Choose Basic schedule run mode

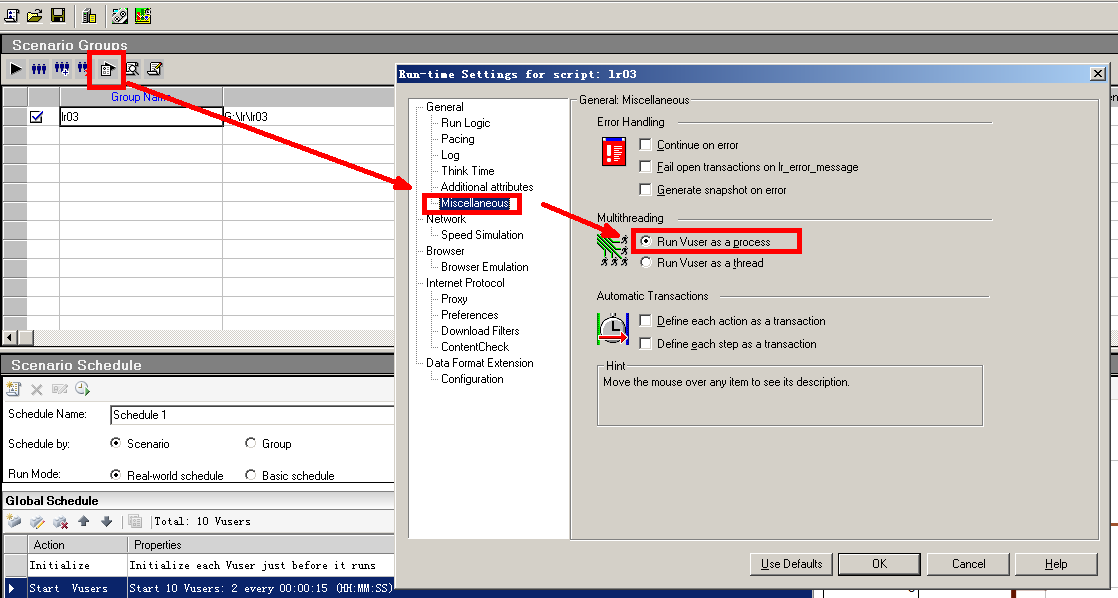pos(250,475)
